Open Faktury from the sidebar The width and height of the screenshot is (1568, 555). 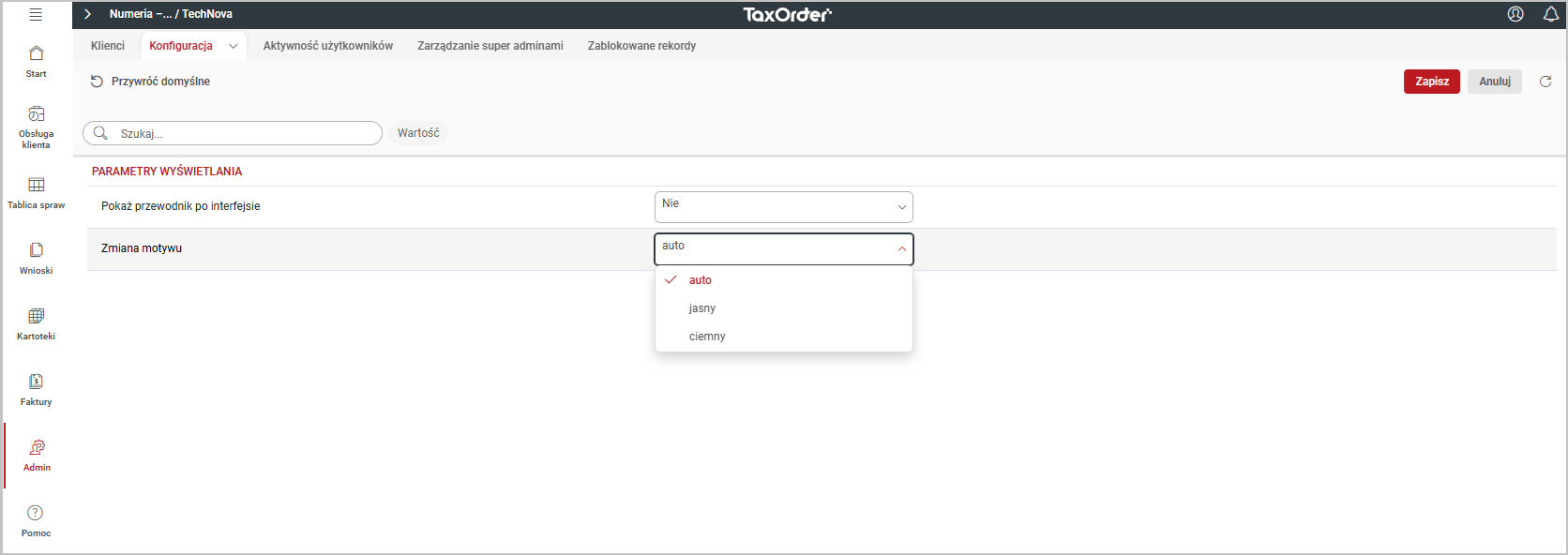(x=36, y=389)
